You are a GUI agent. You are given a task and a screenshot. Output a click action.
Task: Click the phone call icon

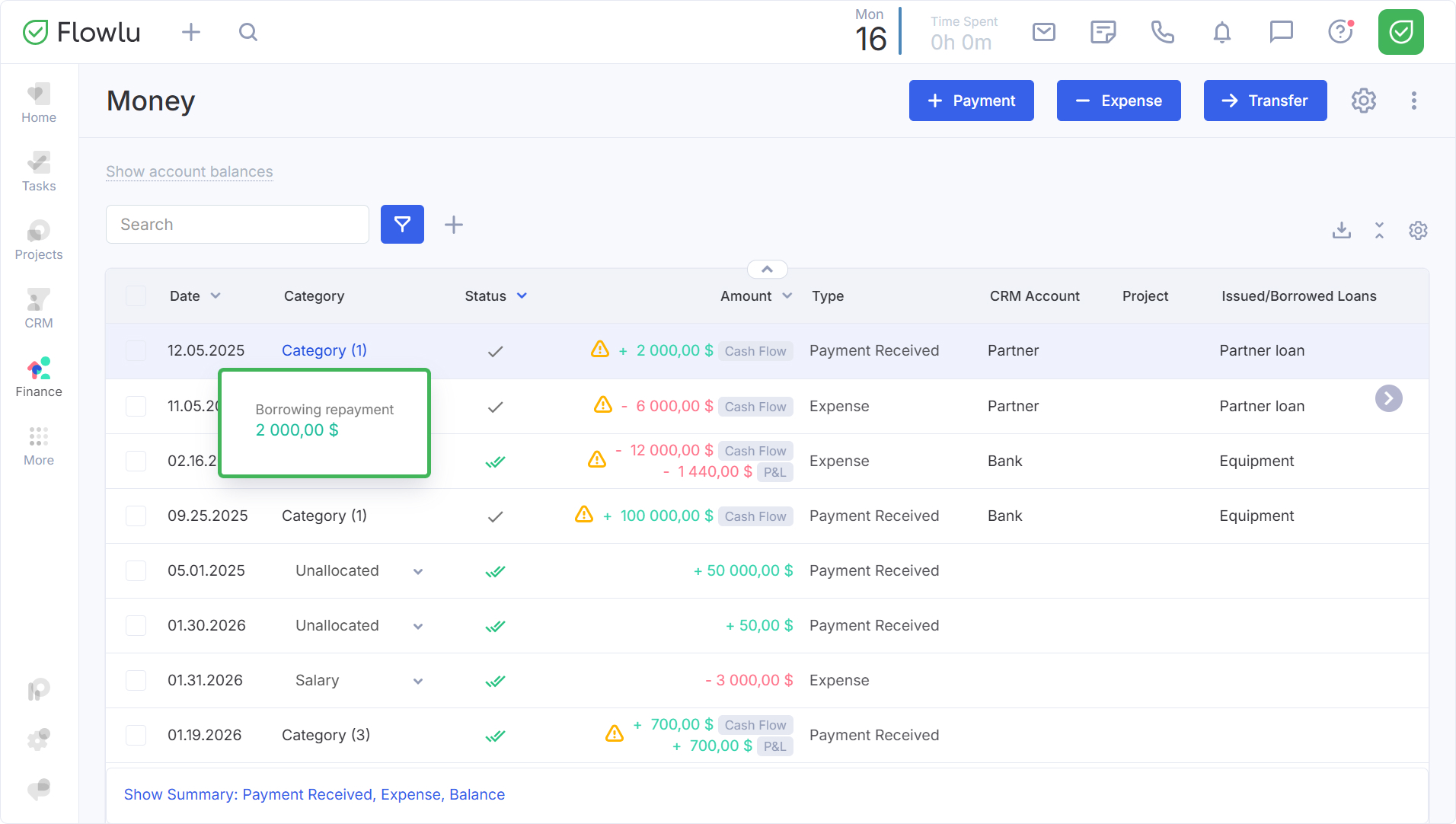pos(1162,32)
